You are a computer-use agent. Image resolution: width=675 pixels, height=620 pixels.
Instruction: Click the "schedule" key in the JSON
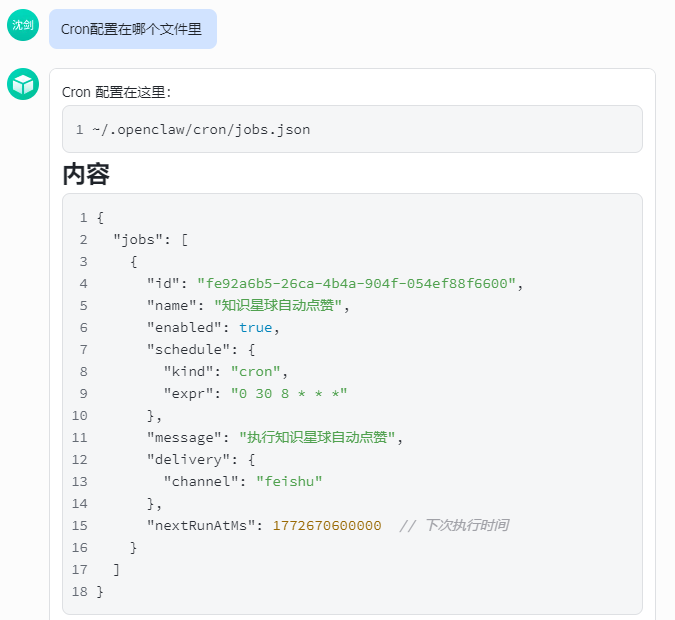click(188, 349)
